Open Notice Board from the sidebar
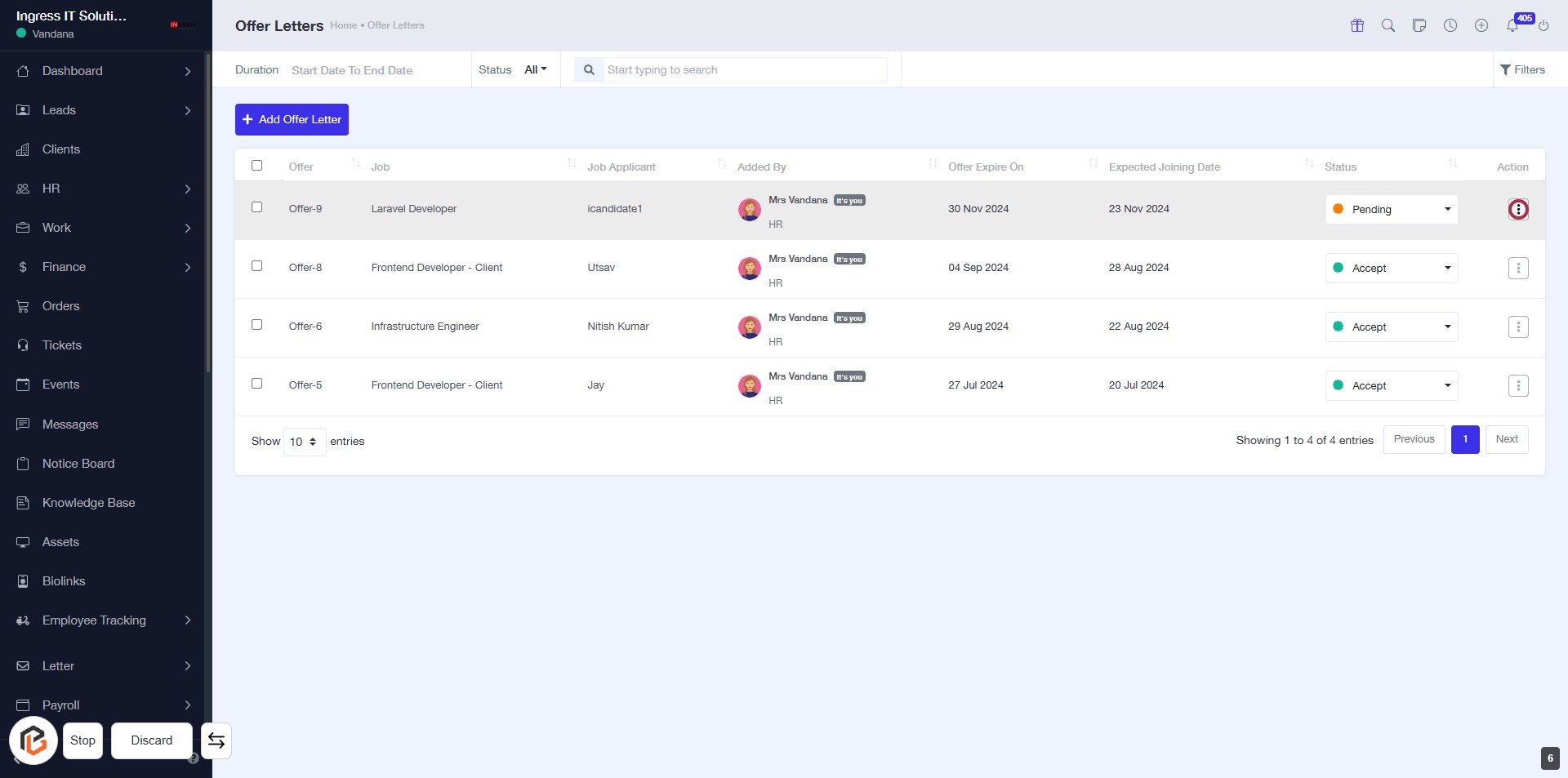The height and width of the screenshot is (778, 1568). click(78, 464)
